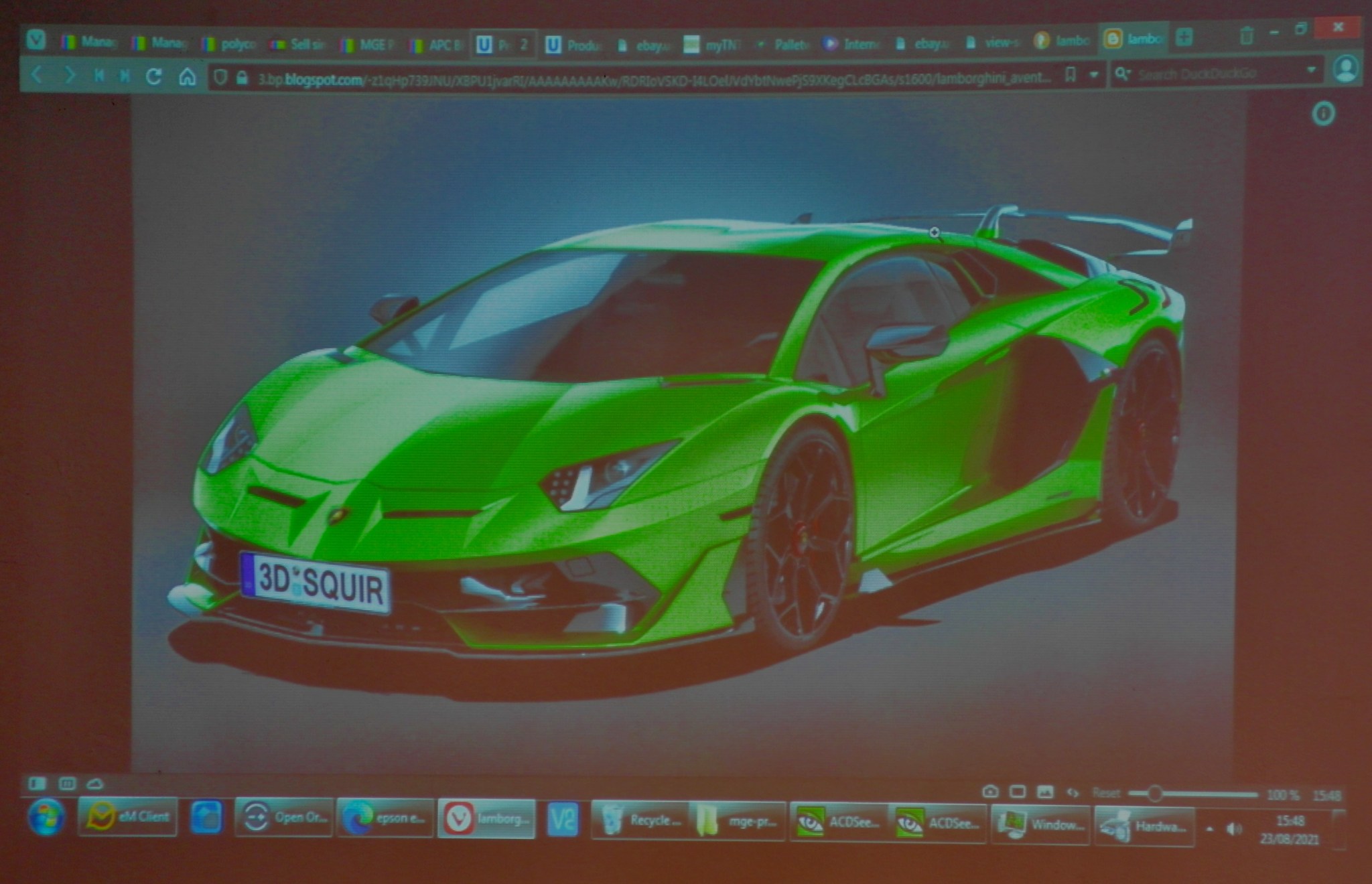The height and width of the screenshot is (884, 1372).
Task: Open the closed tabs trash can
Action: (1246, 35)
